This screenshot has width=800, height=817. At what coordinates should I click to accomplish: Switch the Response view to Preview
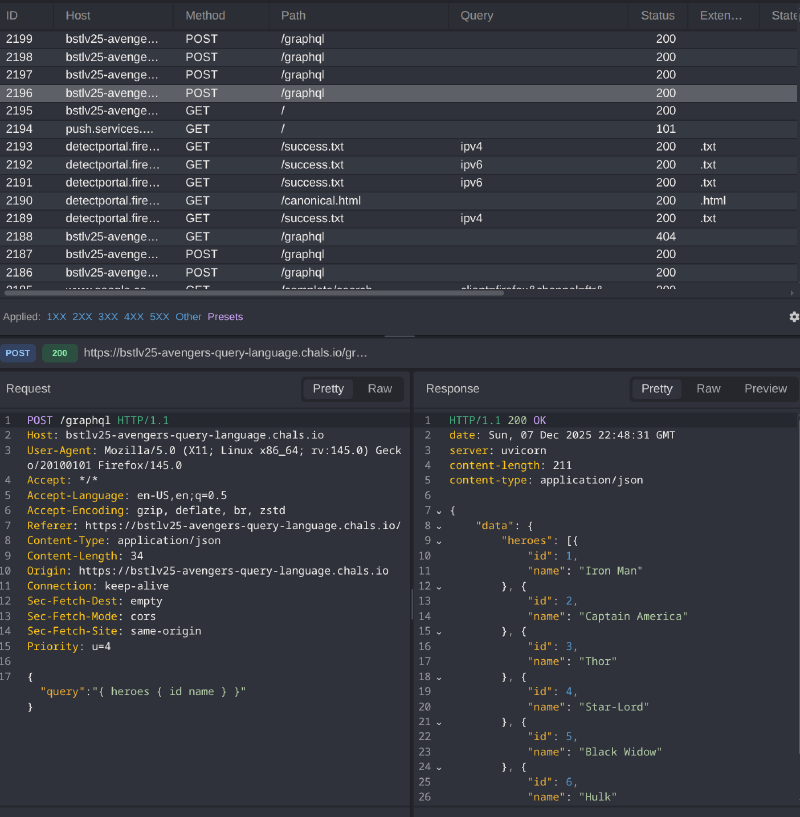click(765, 389)
